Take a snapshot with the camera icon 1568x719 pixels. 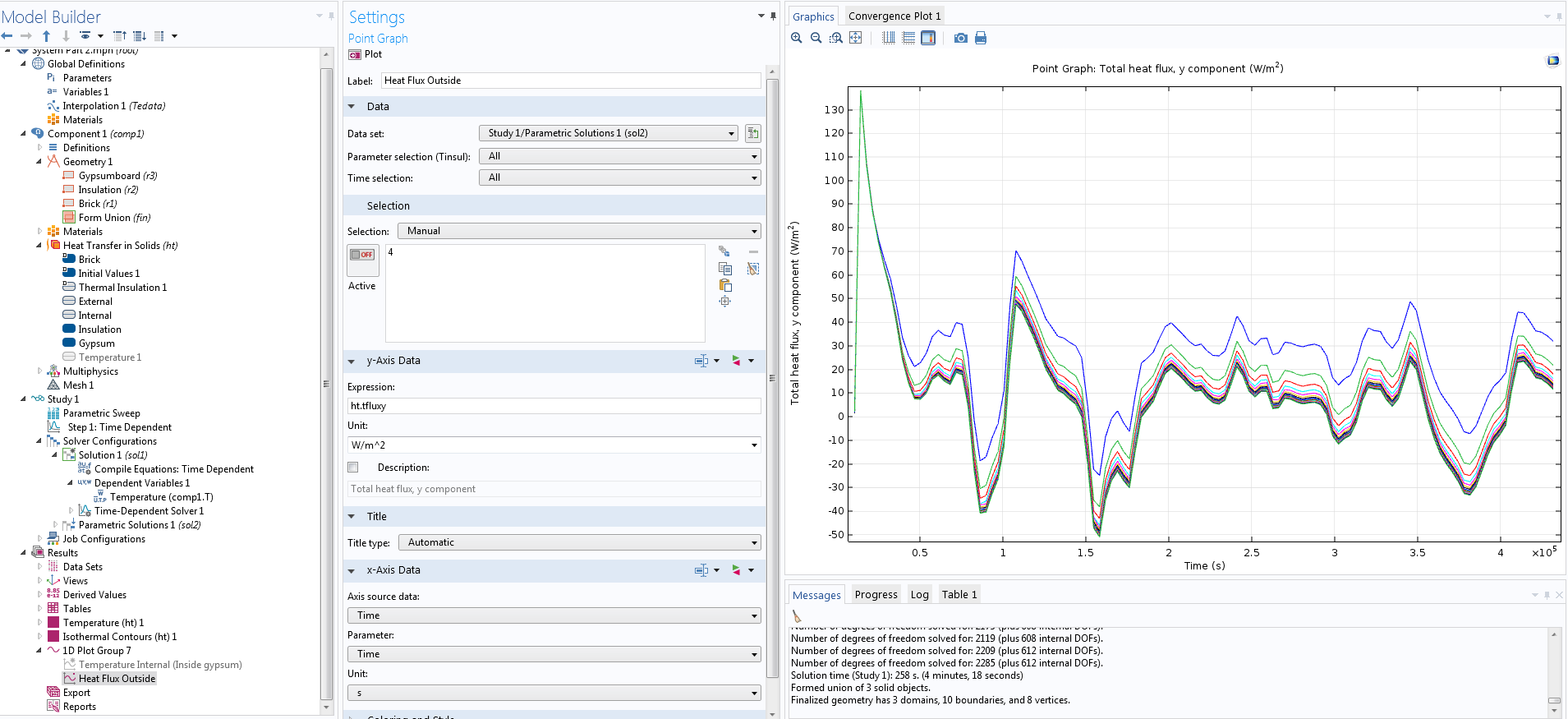[960, 38]
